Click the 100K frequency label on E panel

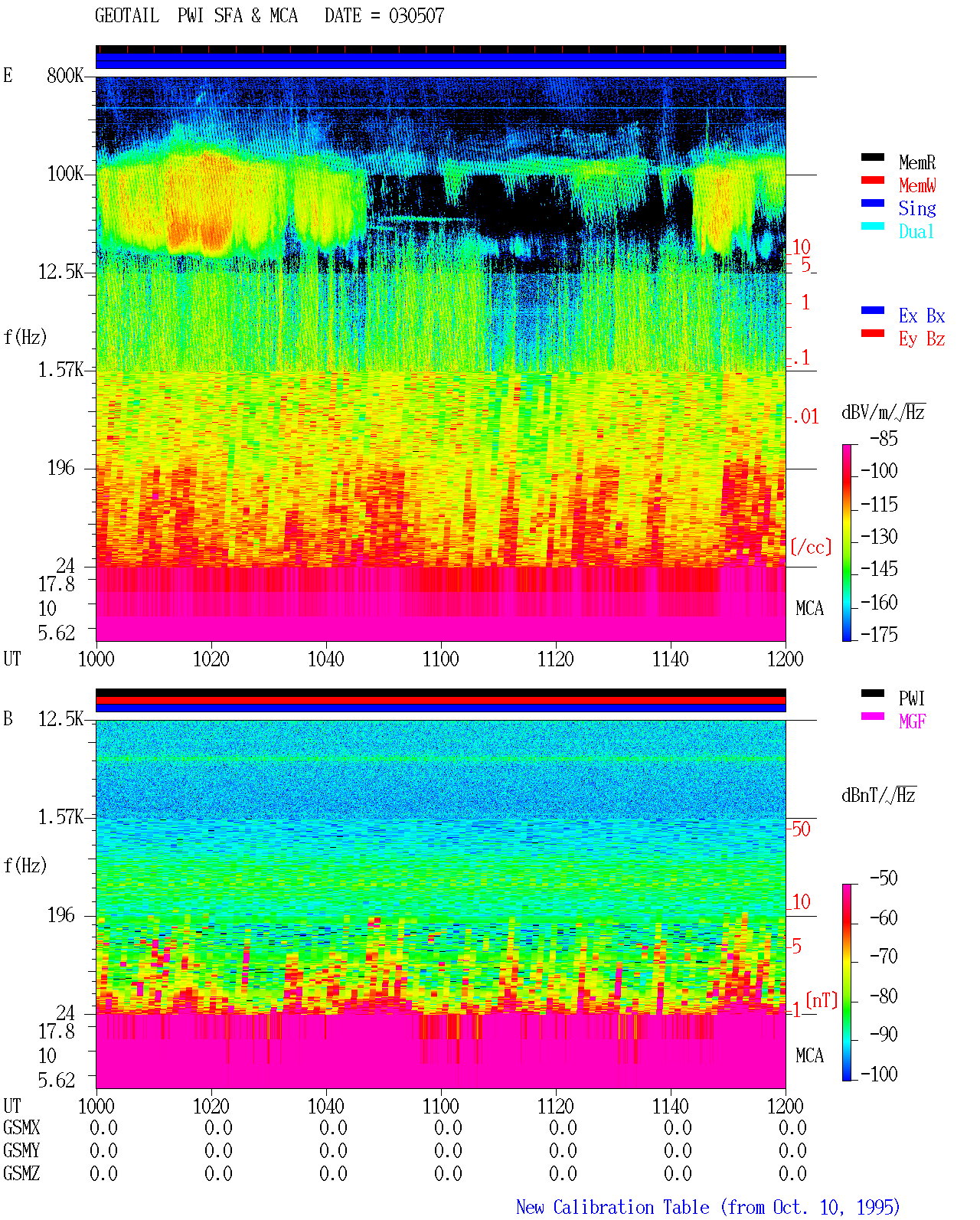click(65, 173)
